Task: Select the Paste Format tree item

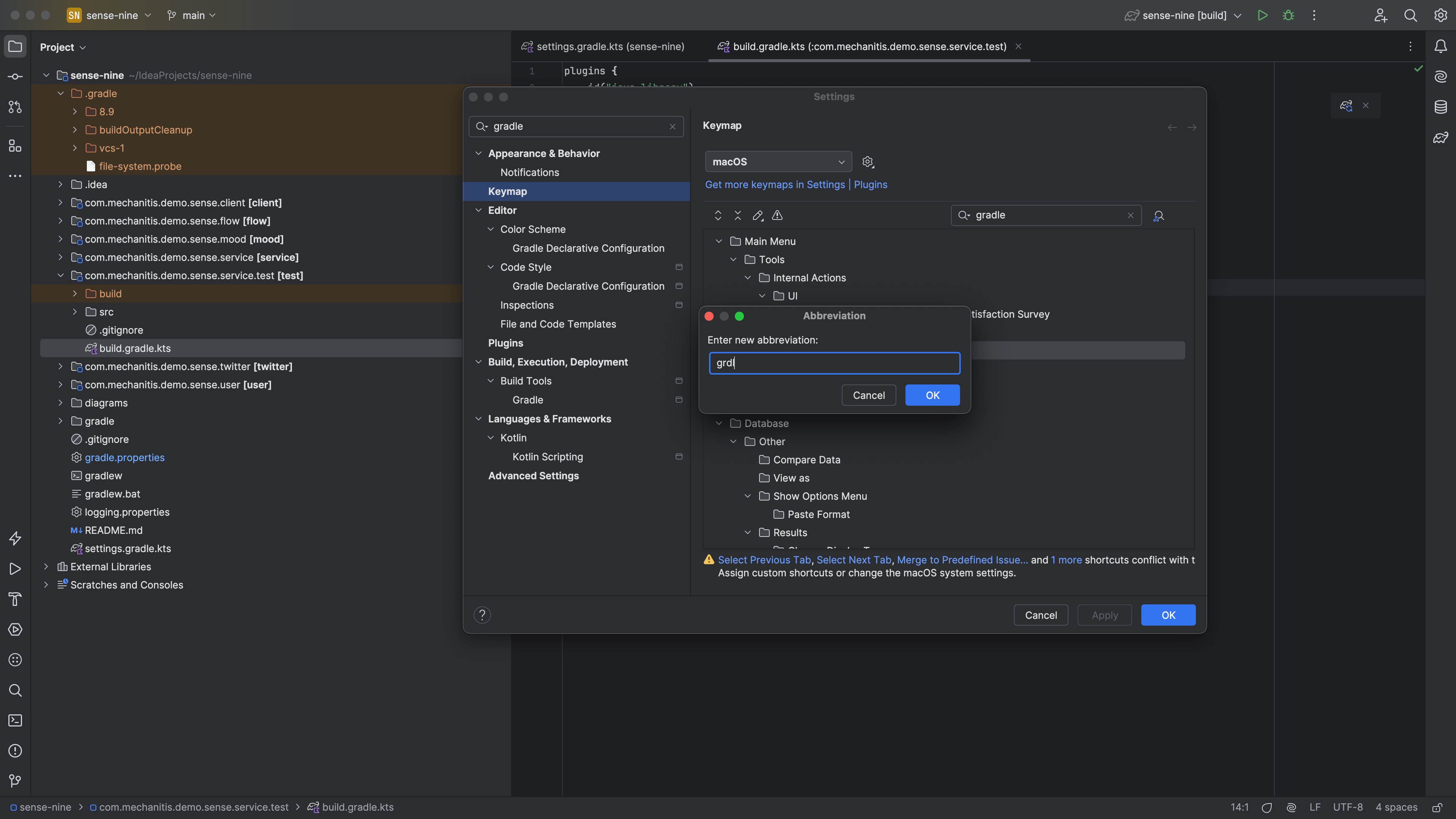Action: (819, 515)
